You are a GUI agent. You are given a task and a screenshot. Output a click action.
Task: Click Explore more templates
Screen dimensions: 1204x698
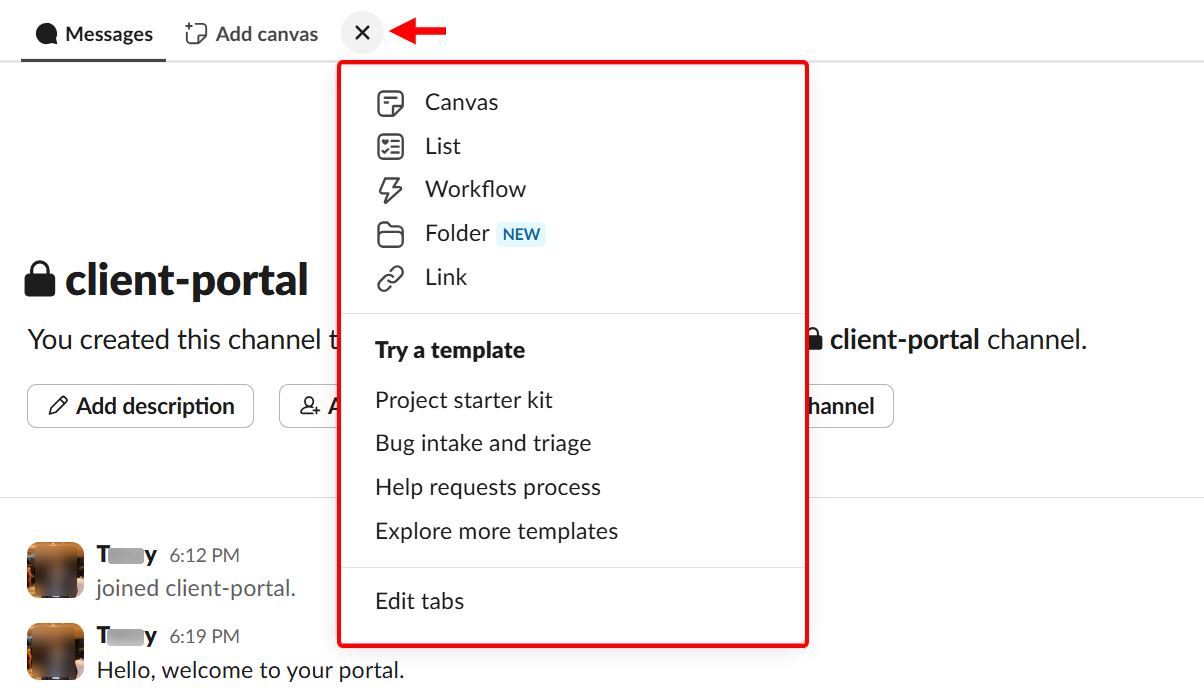496,531
